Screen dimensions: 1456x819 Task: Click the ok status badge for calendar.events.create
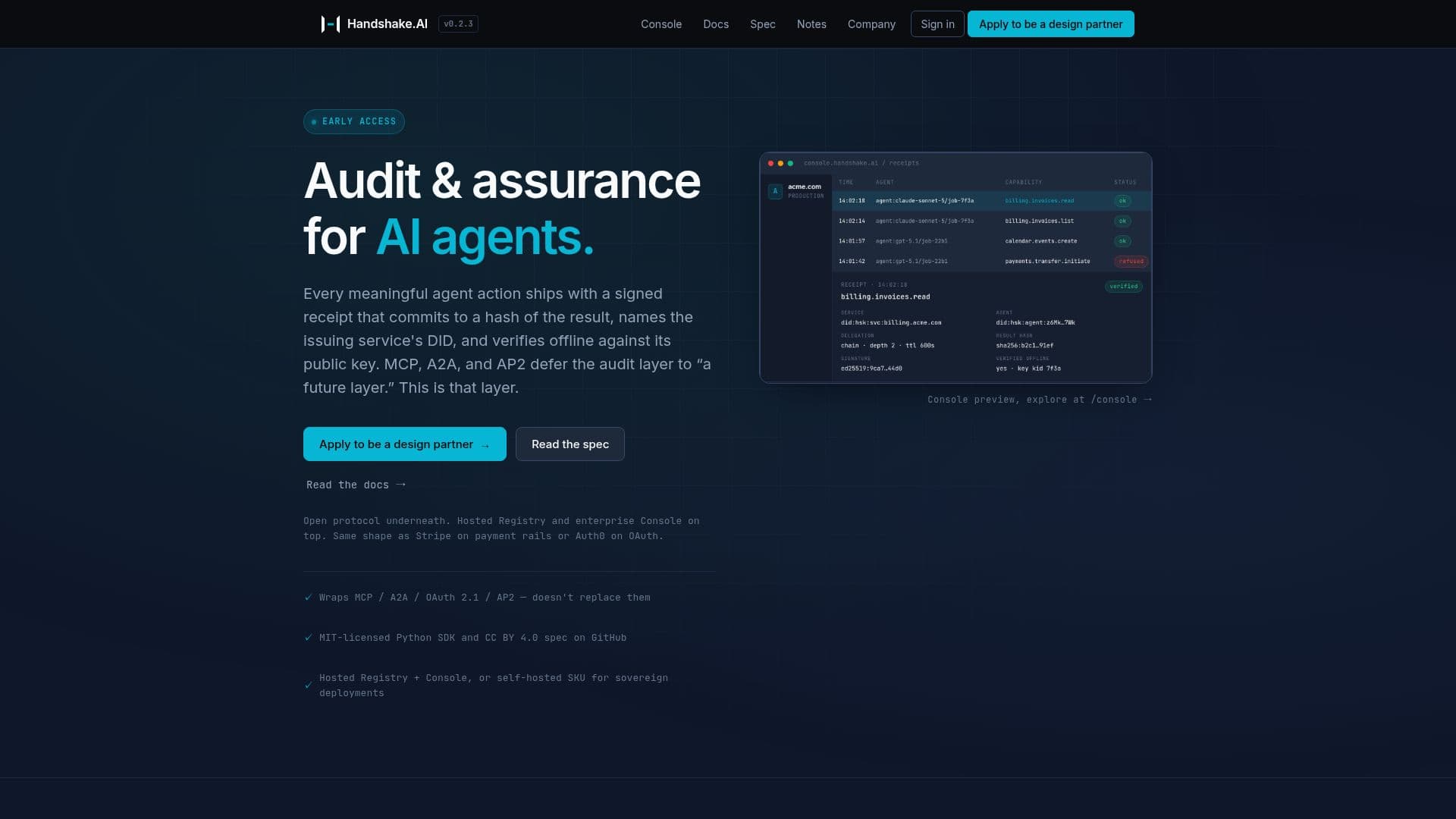point(1122,241)
